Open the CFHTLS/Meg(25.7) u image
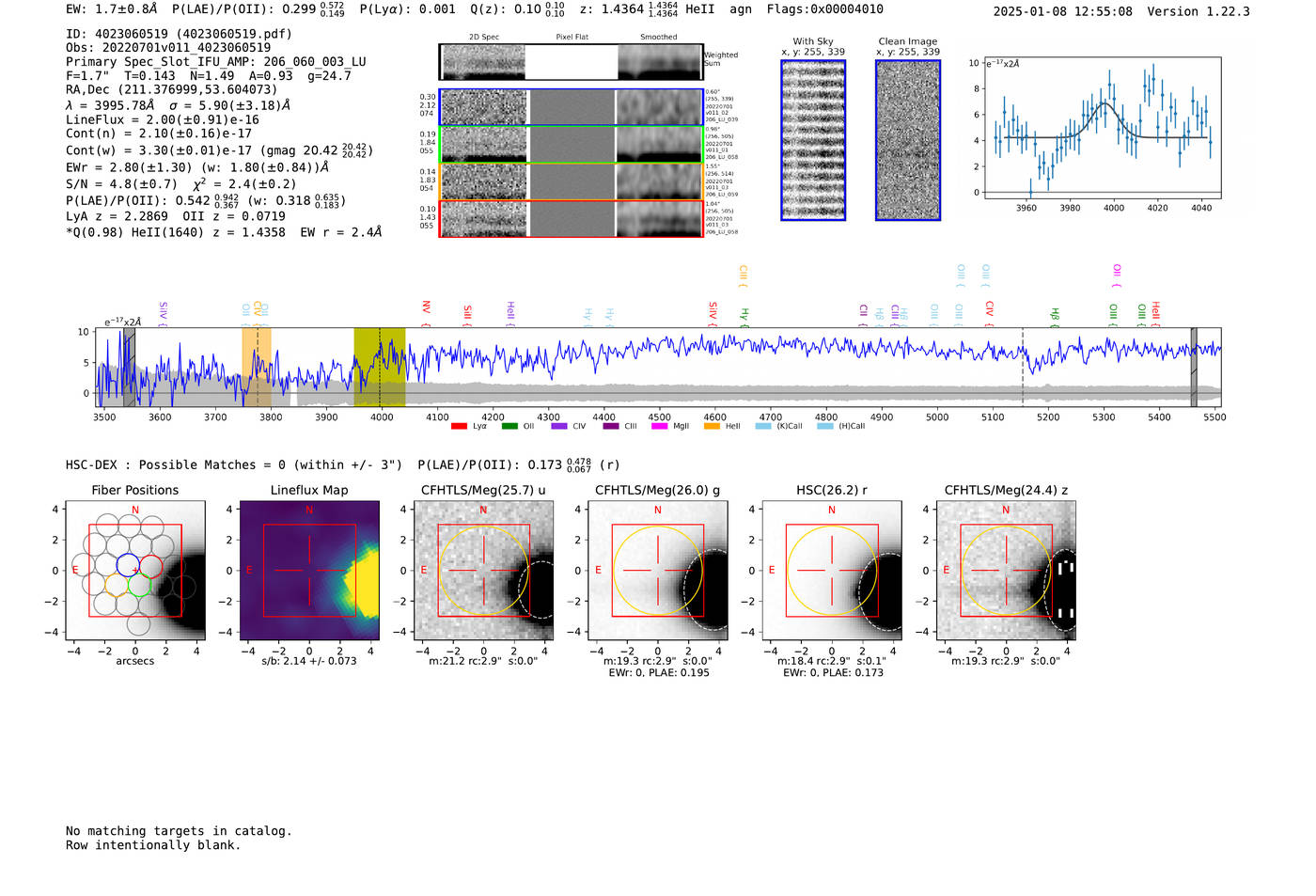Screen dimensions: 1316x896 [483, 571]
